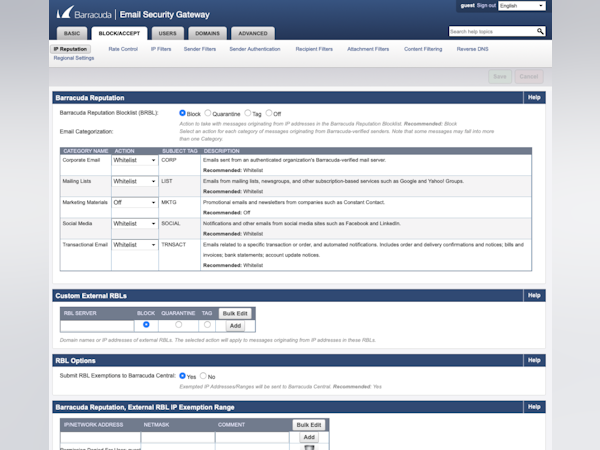
Task: Open the Recipient Filters subpage
Action: pos(314,49)
